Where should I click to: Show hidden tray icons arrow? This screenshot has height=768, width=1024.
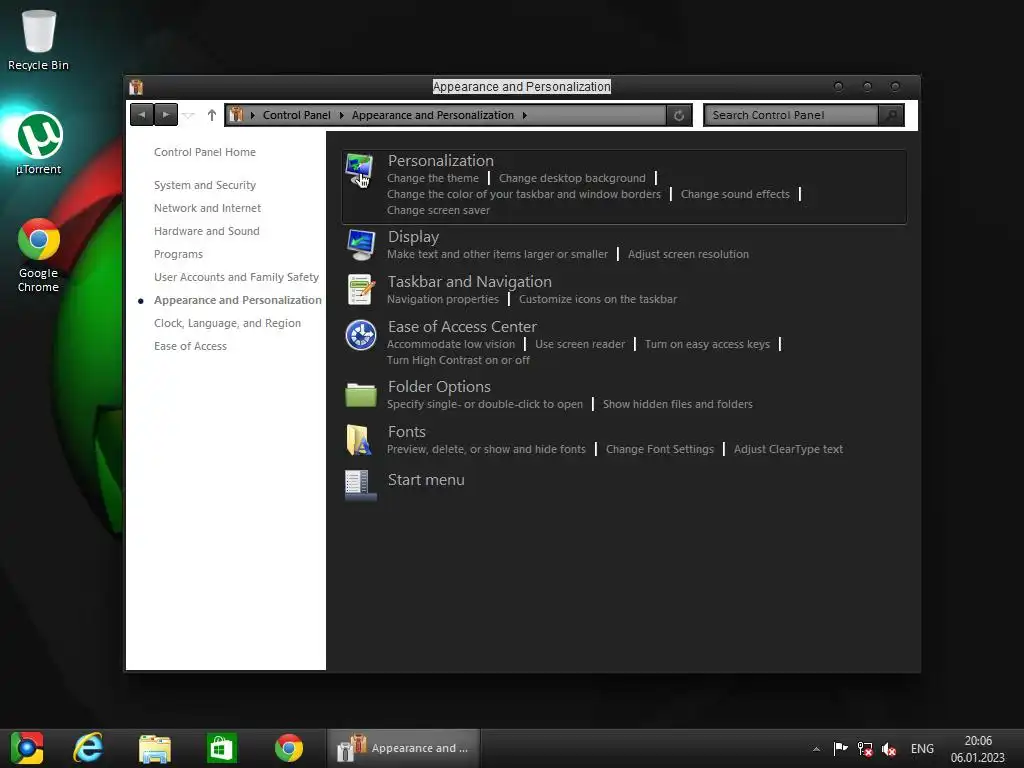click(816, 749)
